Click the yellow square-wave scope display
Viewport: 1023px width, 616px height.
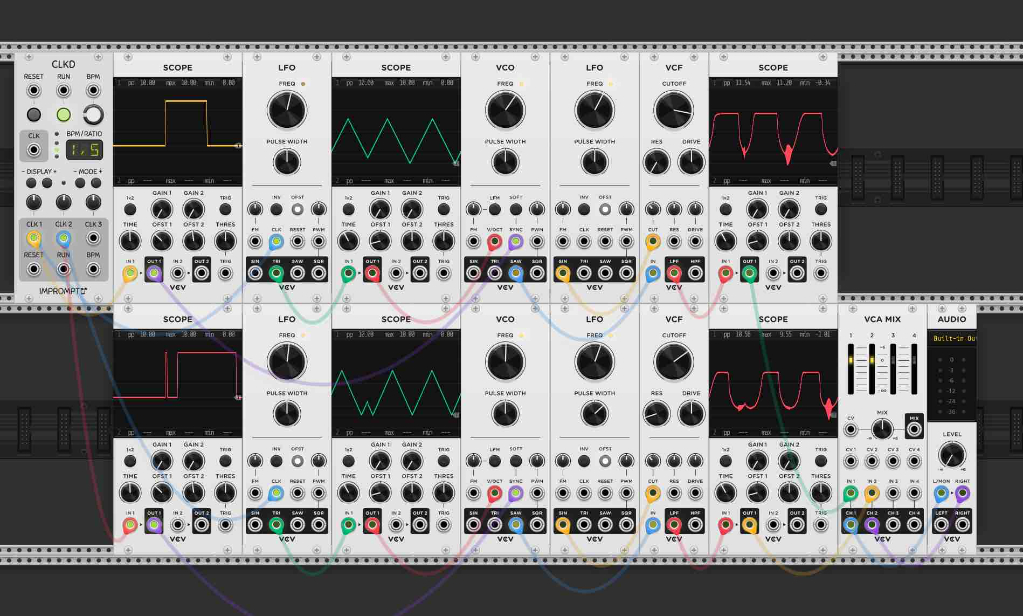(x=178, y=126)
